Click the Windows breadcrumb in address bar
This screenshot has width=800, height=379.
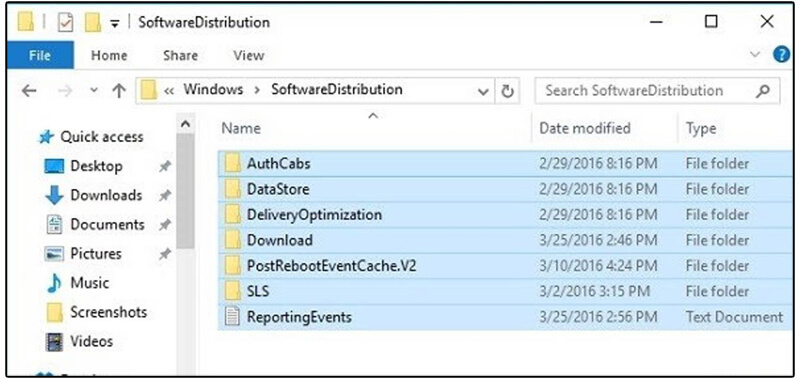[x=213, y=90]
